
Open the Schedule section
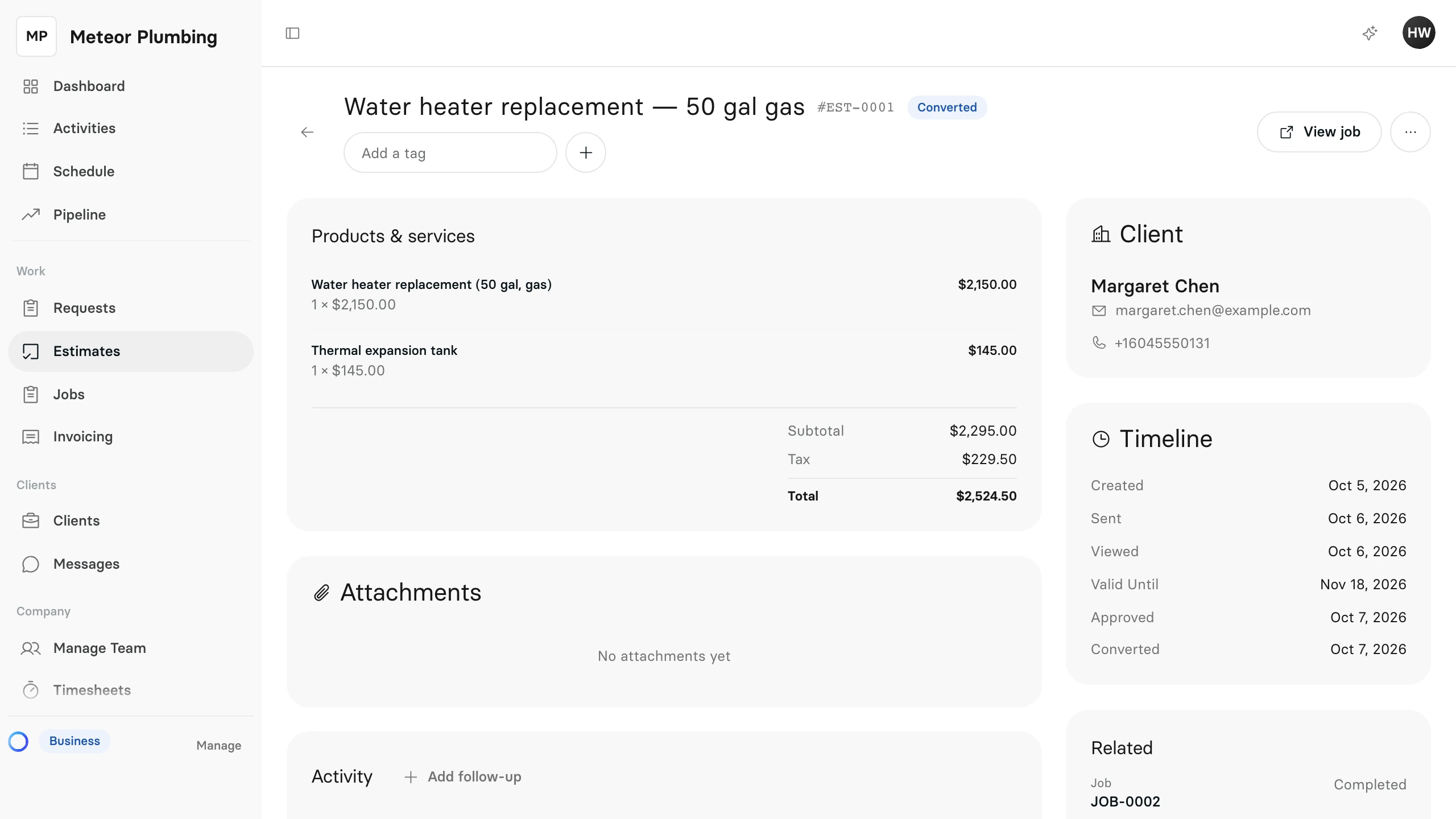pos(131,171)
